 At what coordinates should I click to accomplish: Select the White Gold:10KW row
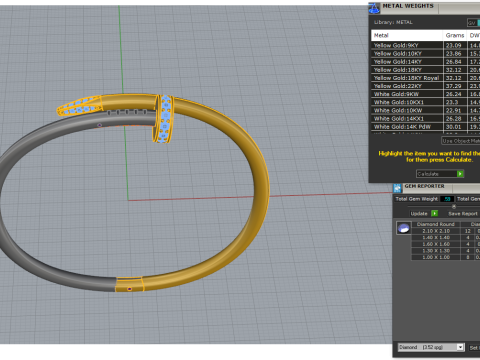426,110
